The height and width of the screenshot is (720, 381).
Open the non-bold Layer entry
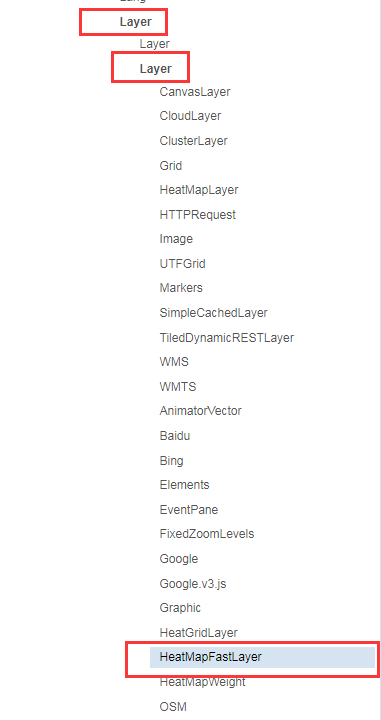[155, 44]
